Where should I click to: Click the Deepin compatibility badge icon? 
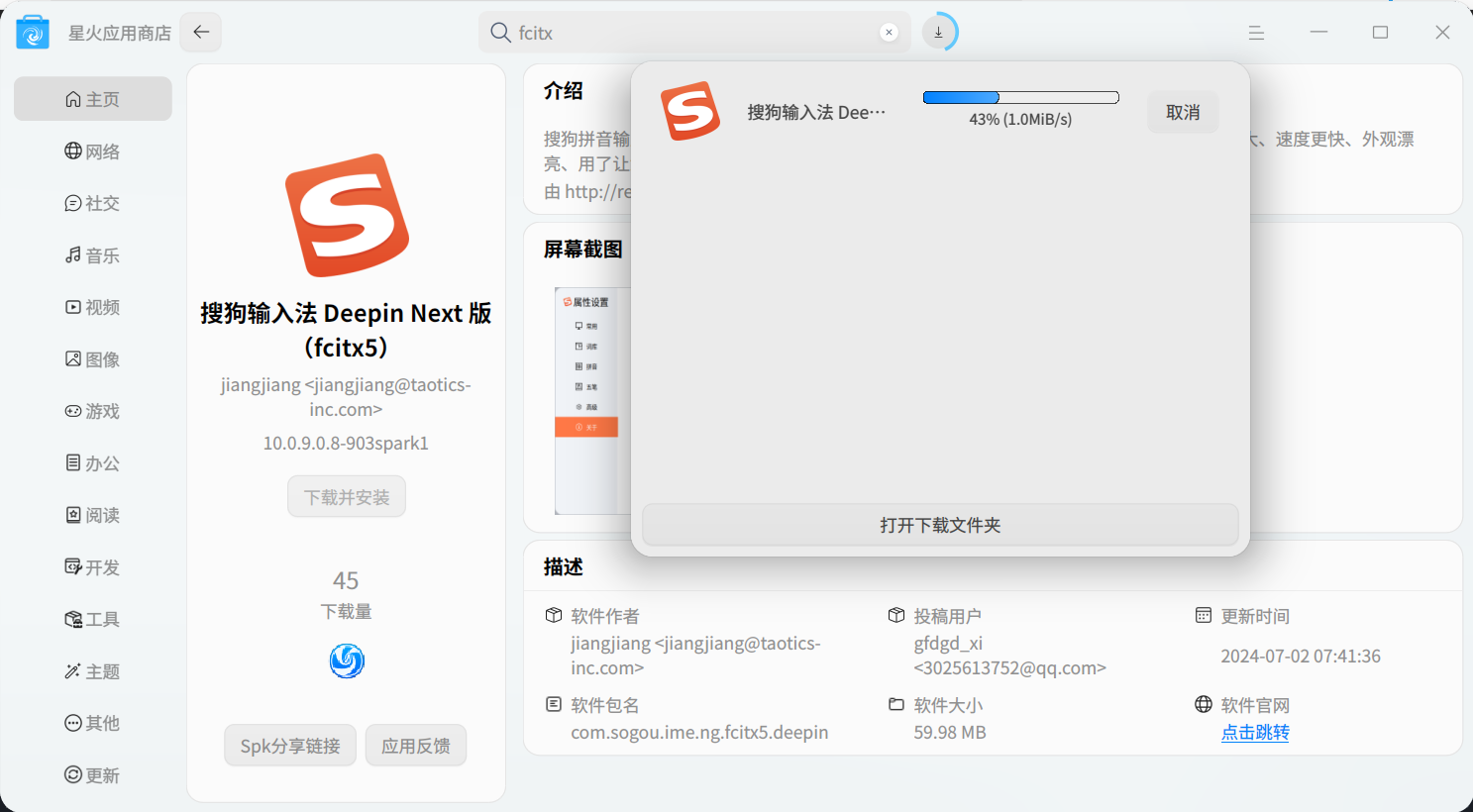pyautogui.click(x=347, y=660)
